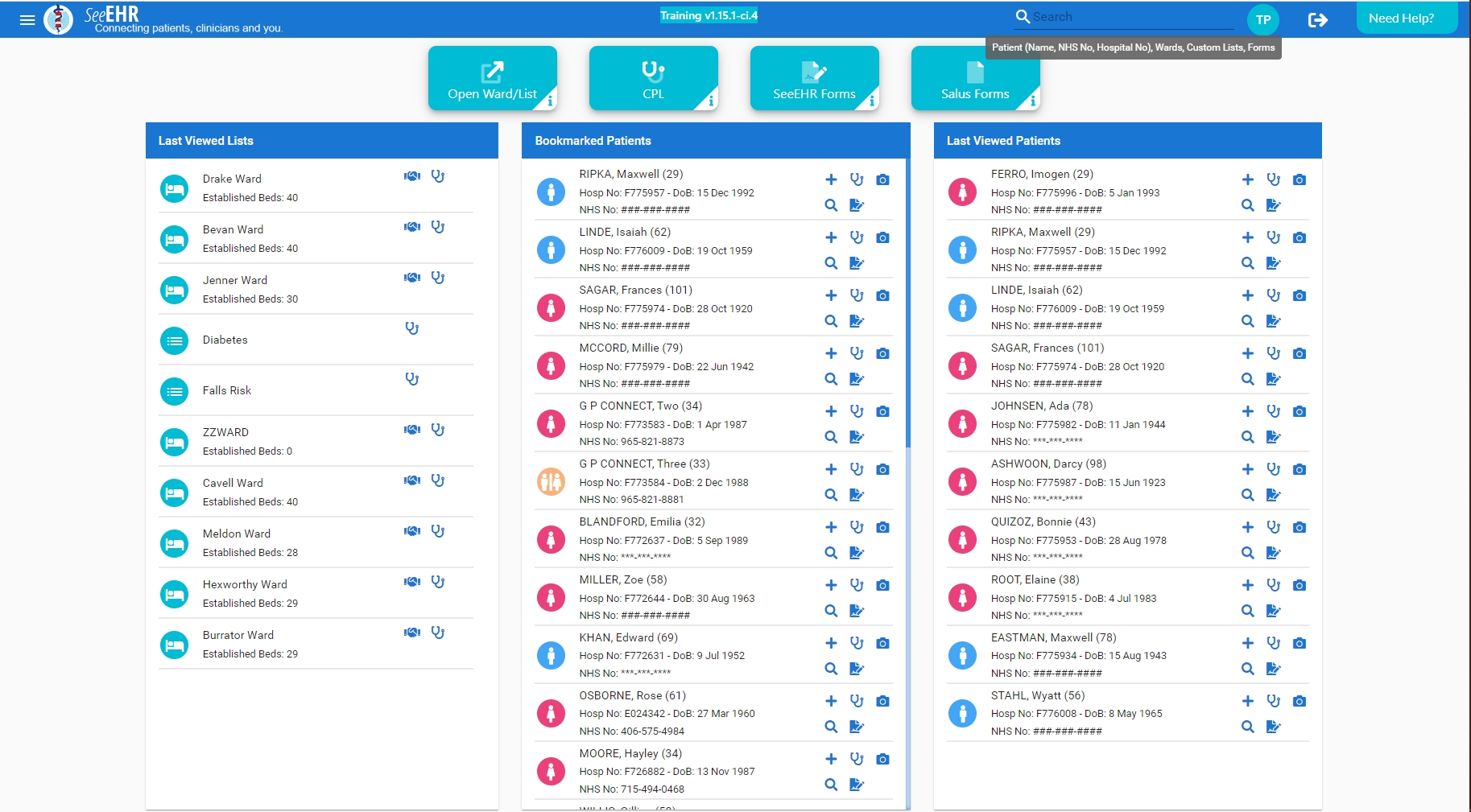
Task: Open the Diabetes list icon
Action: tap(174, 341)
